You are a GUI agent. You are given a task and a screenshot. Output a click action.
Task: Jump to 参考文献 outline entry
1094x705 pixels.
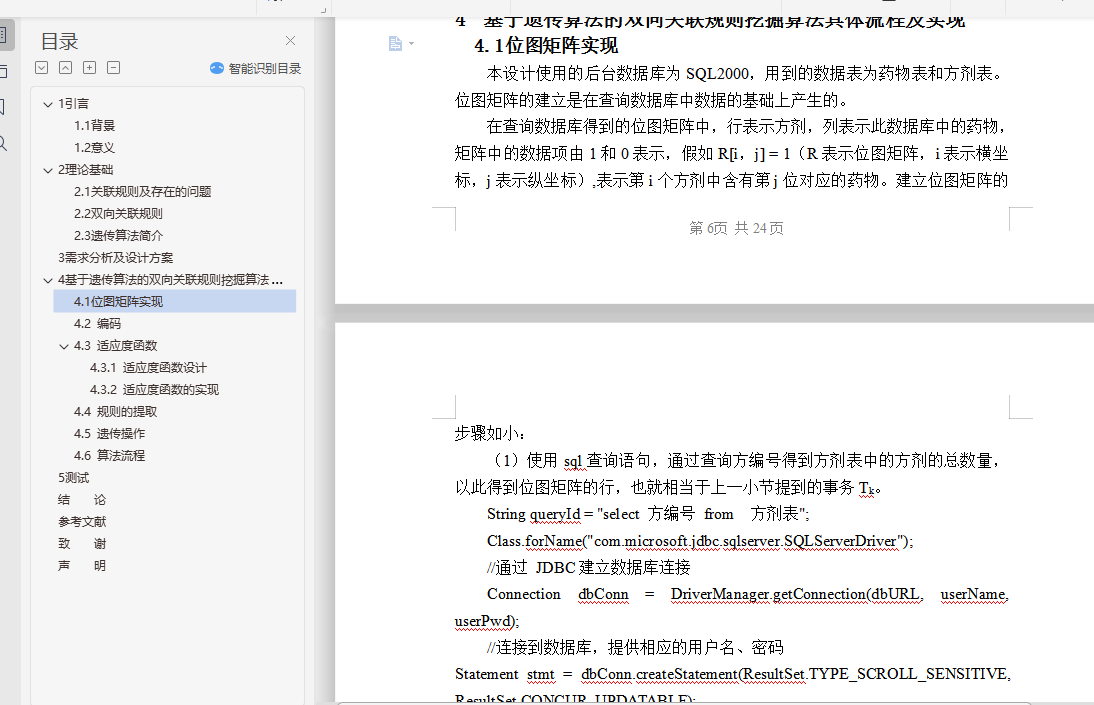tap(82, 521)
